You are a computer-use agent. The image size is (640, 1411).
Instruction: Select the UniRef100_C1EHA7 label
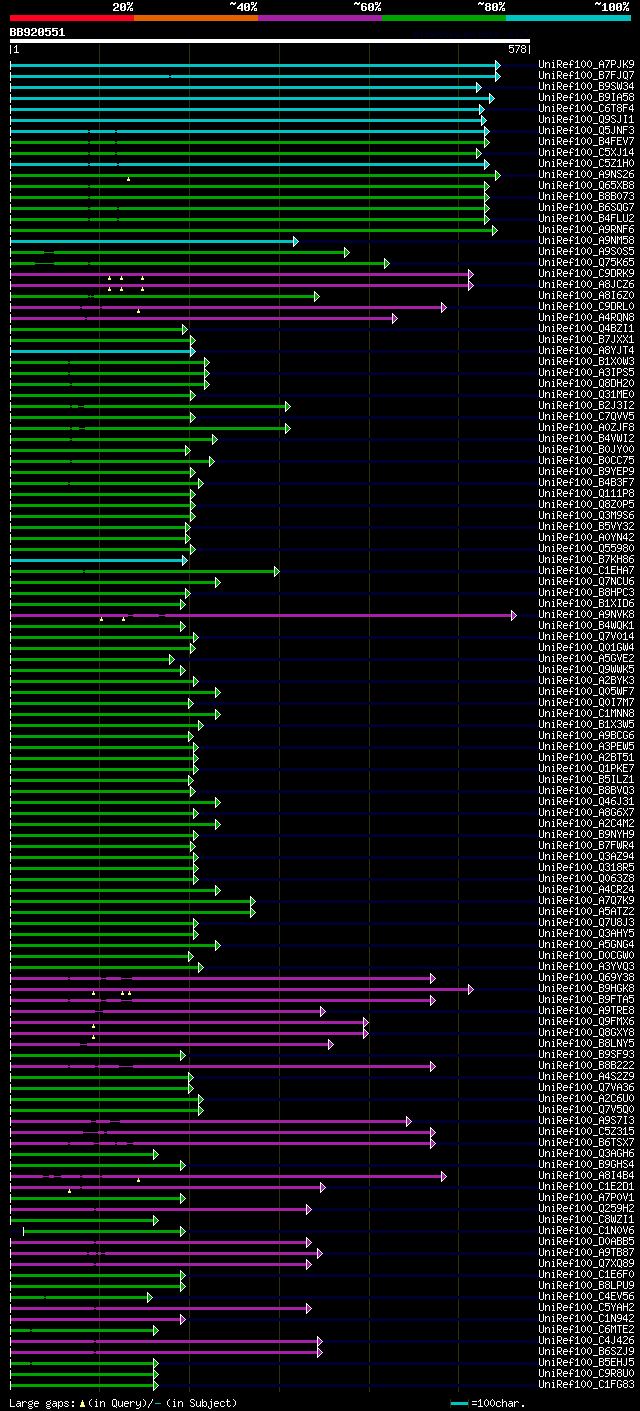(x=586, y=571)
